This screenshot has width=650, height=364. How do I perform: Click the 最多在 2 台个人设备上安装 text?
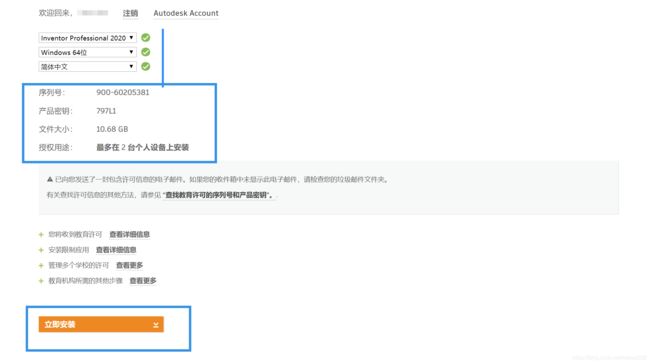click(143, 147)
